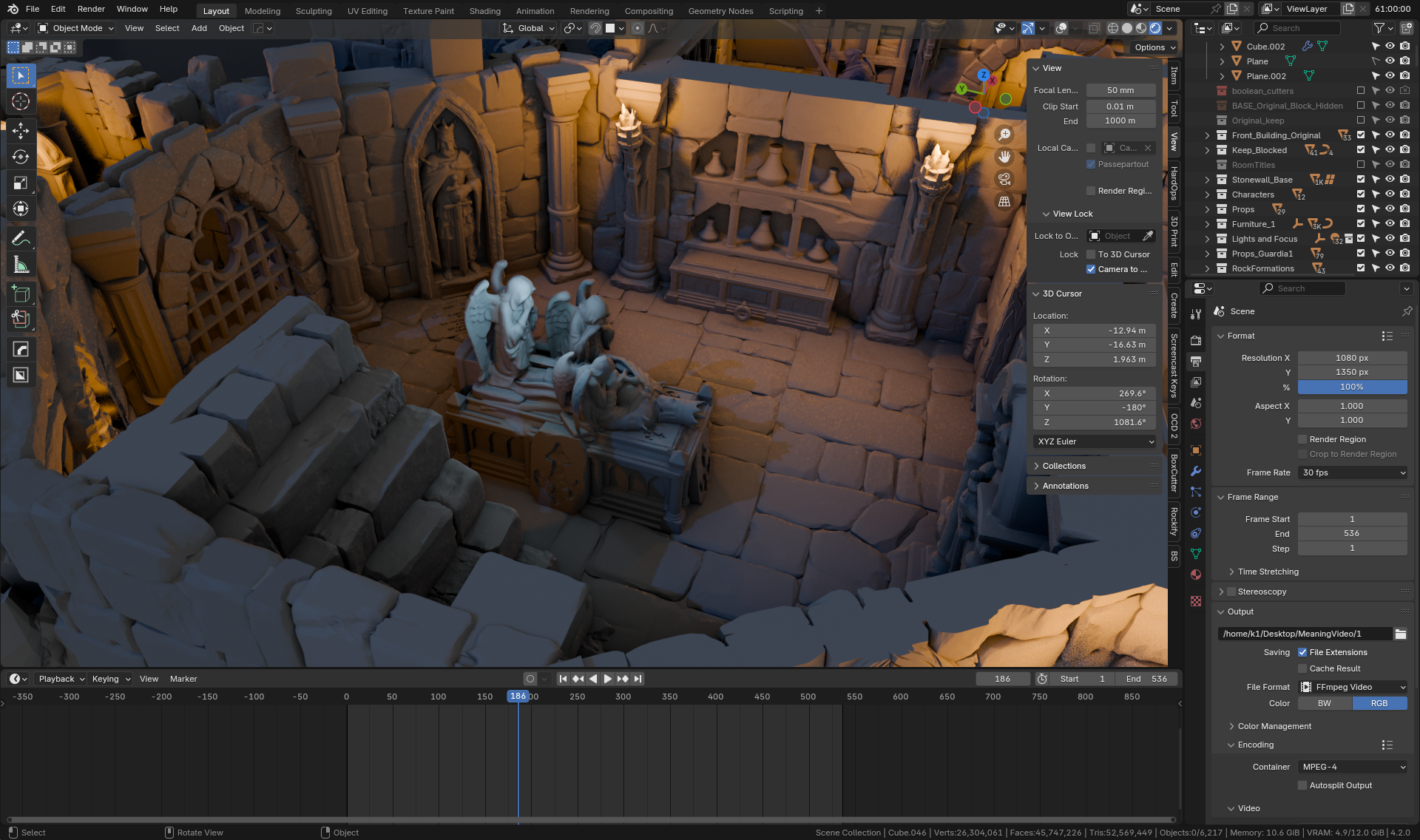The image size is (1420, 840).
Task: Disable File Extensions saving option
Action: [x=1302, y=652]
